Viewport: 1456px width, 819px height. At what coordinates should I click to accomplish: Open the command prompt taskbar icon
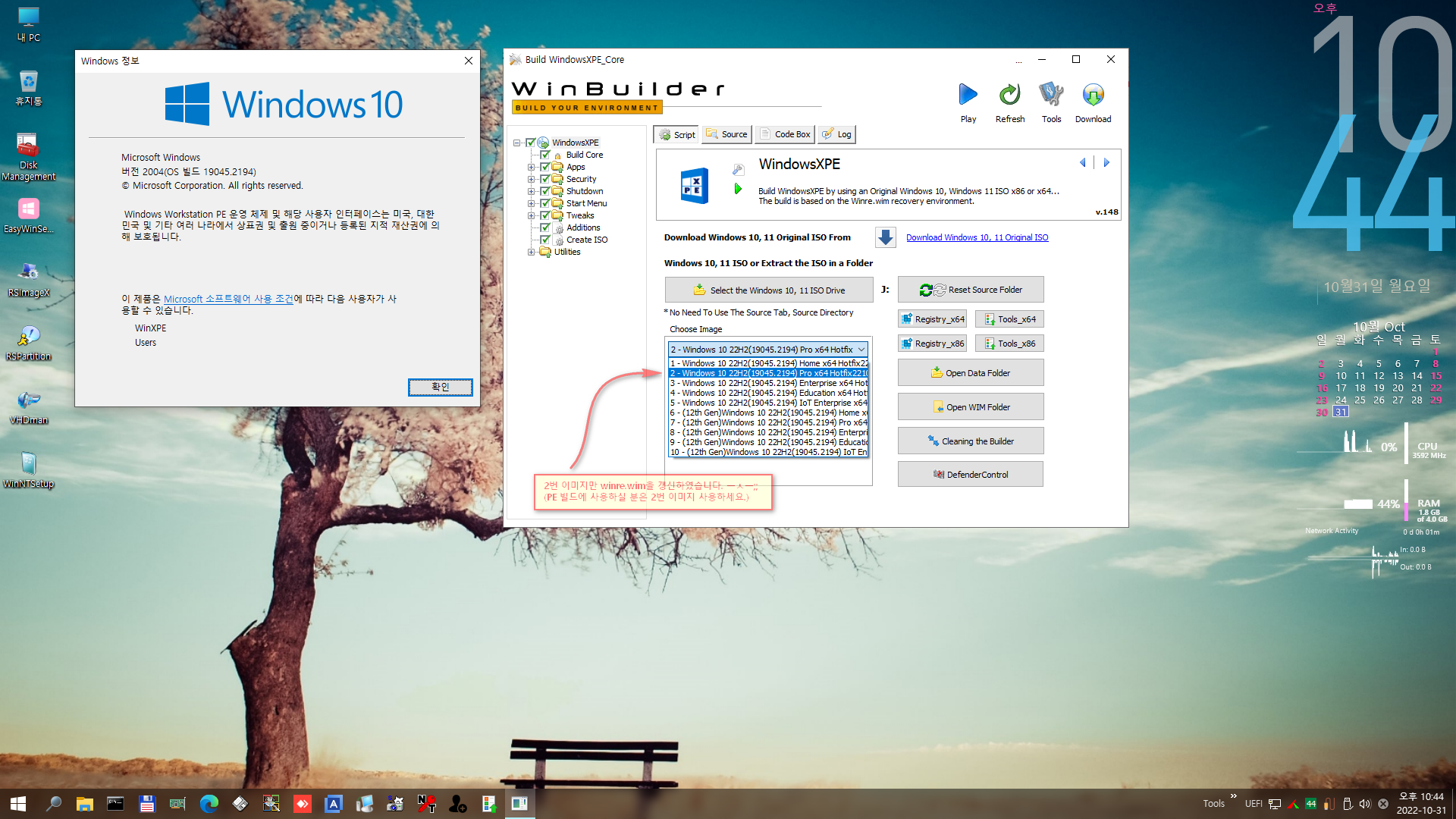pos(115,804)
